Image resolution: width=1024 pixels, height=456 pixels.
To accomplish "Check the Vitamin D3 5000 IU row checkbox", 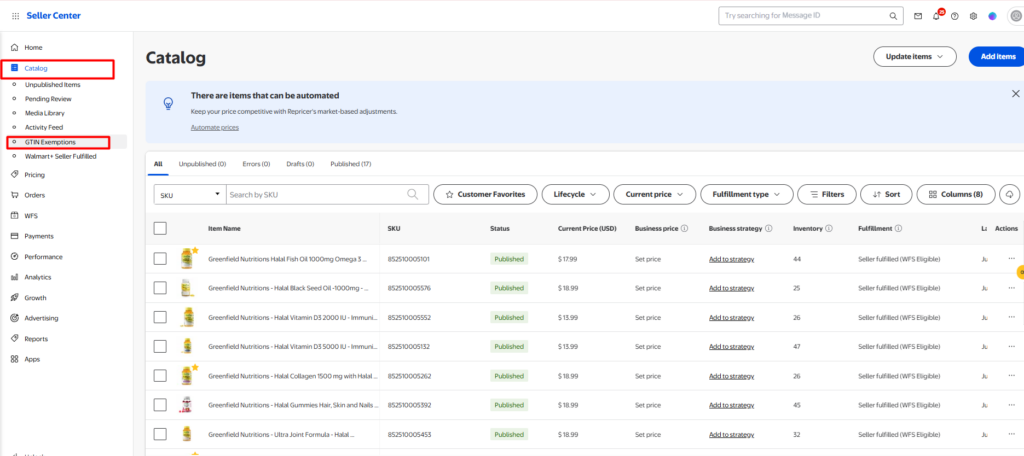I will (160, 346).
